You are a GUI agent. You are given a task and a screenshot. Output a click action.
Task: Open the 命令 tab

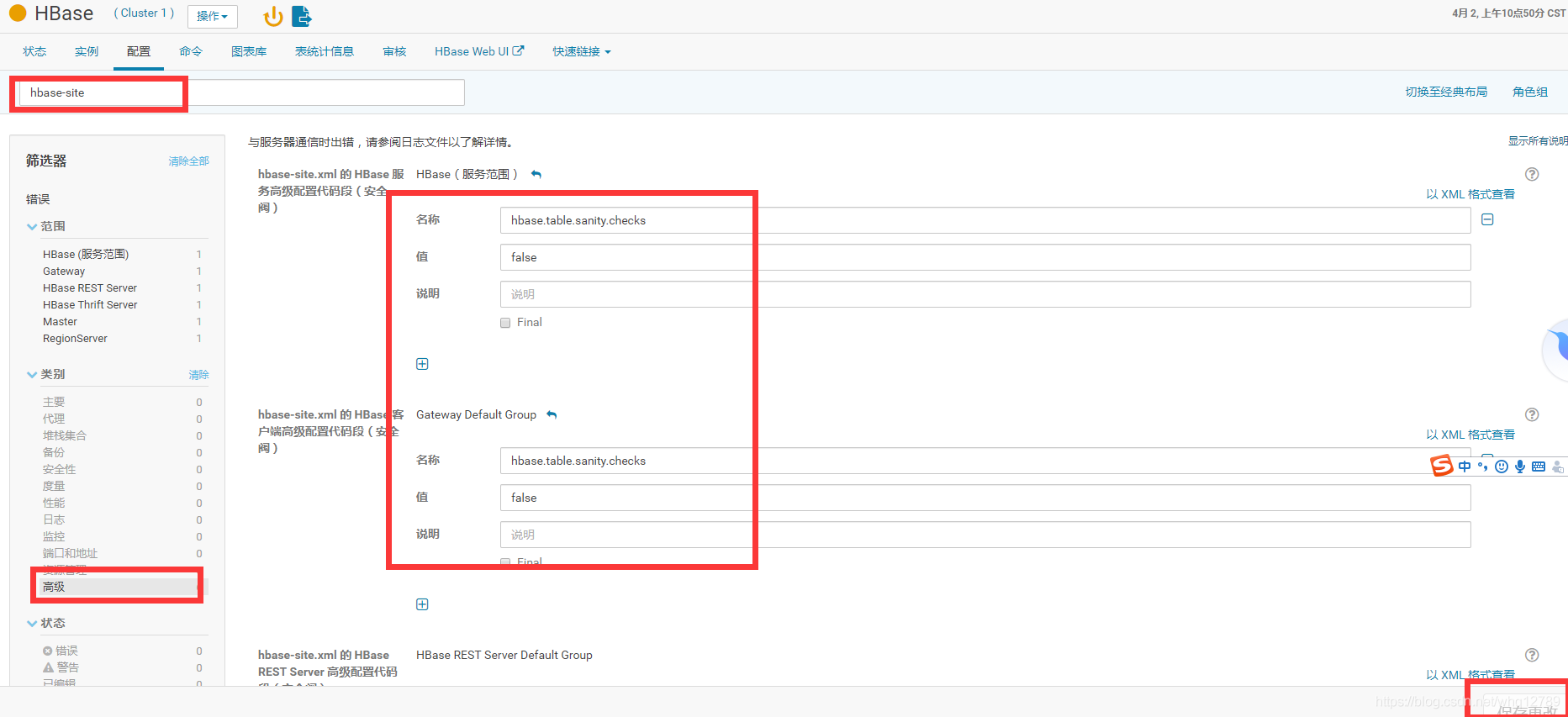coord(191,51)
